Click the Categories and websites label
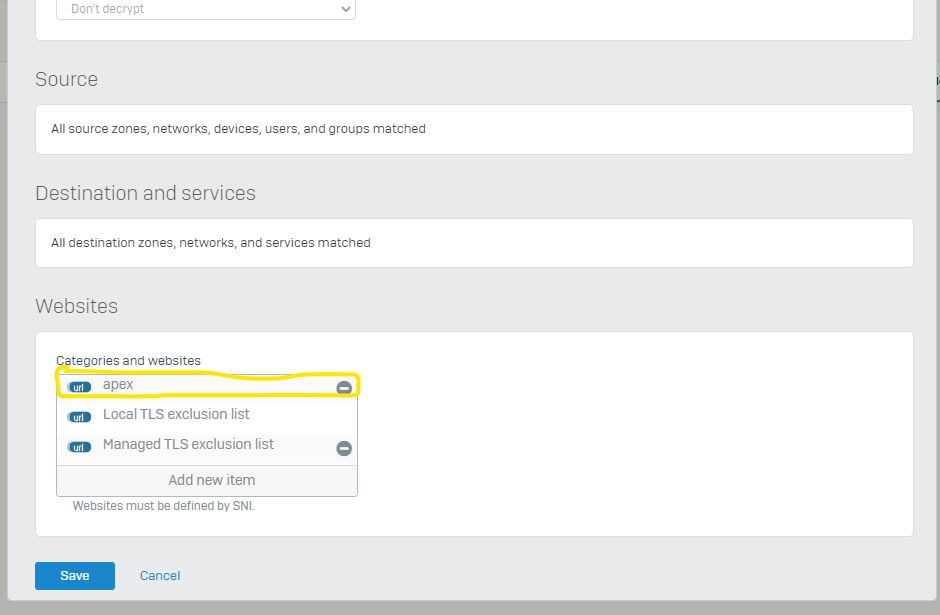The height and width of the screenshot is (615, 940). 128,360
